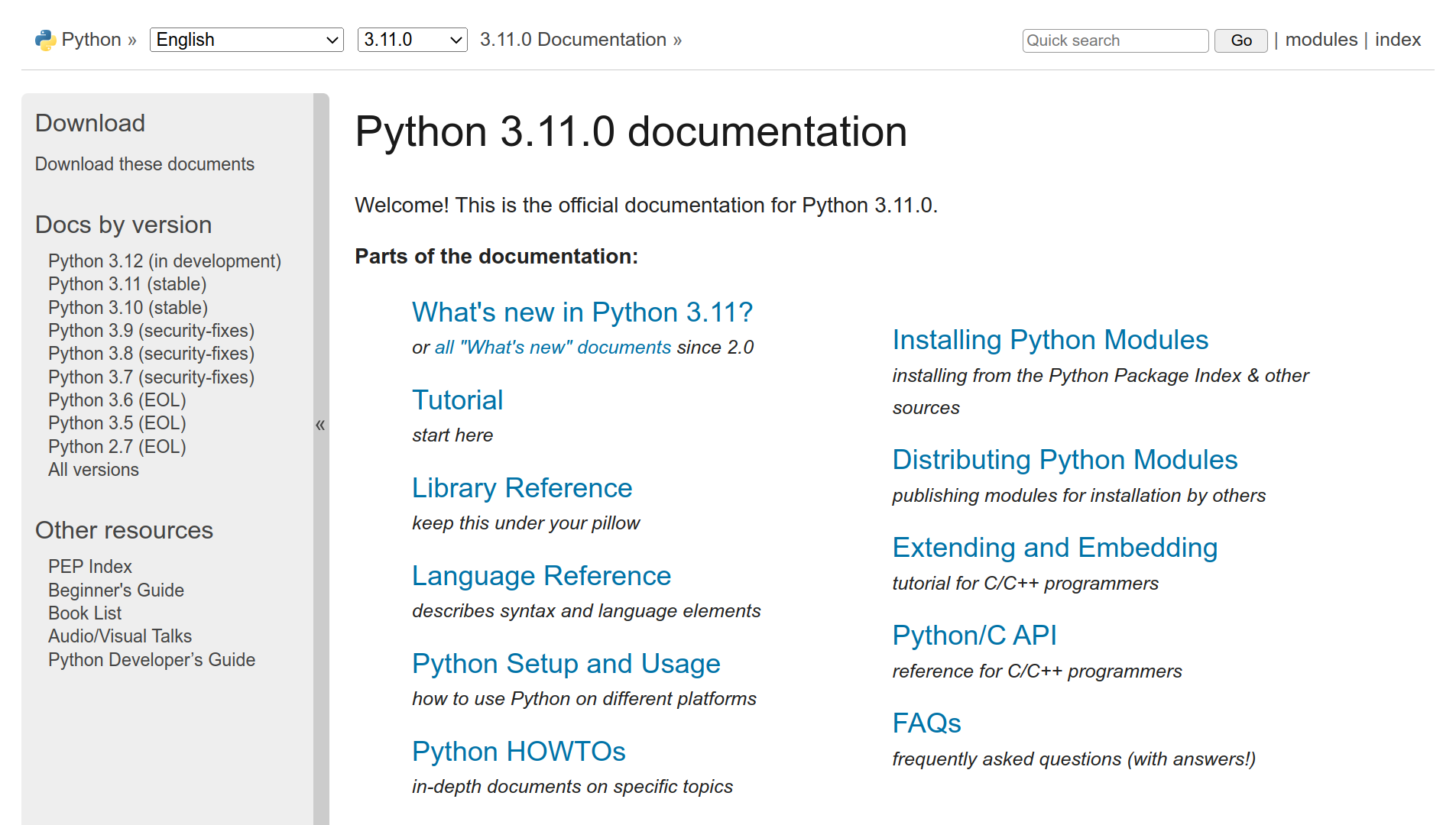The height and width of the screenshot is (825, 1456).
Task: Open Python 3.7 (security-fixes) docs
Action: (151, 377)
